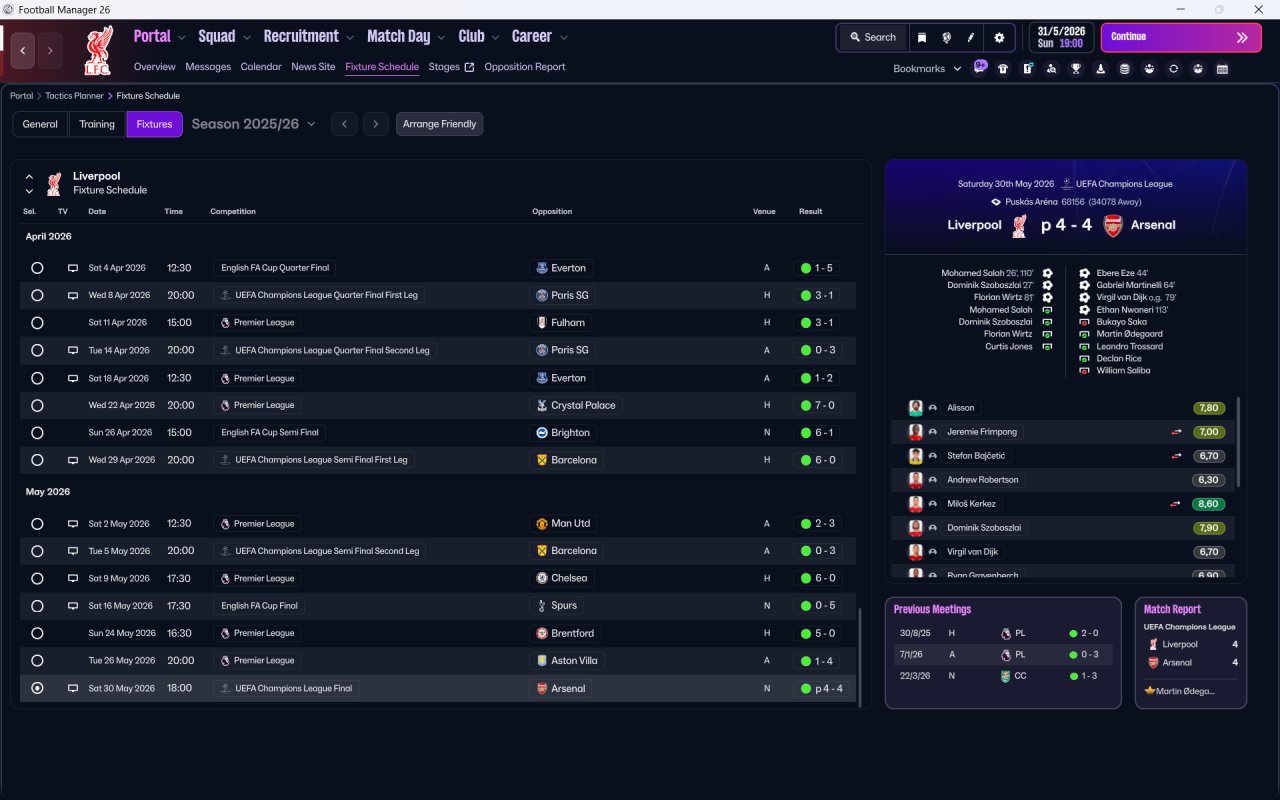Select the Sun 26 Apr Brighton fixture radio
The image size is (1280, 800).
tap(37, 433)
